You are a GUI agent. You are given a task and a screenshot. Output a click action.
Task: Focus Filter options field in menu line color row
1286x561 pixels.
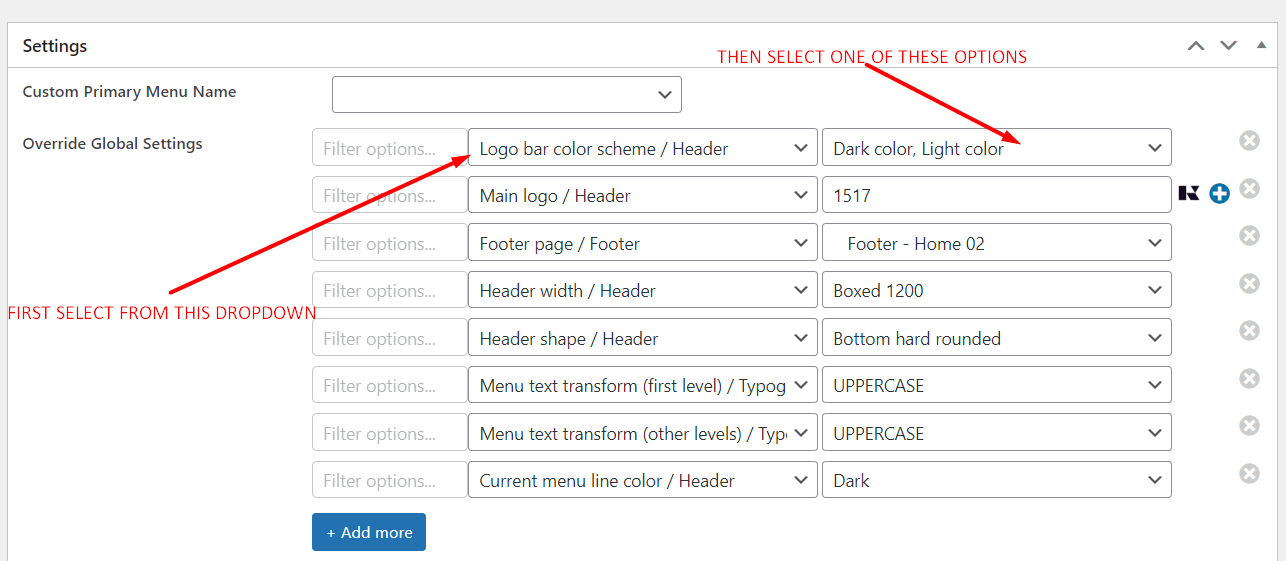pos(390,480)
